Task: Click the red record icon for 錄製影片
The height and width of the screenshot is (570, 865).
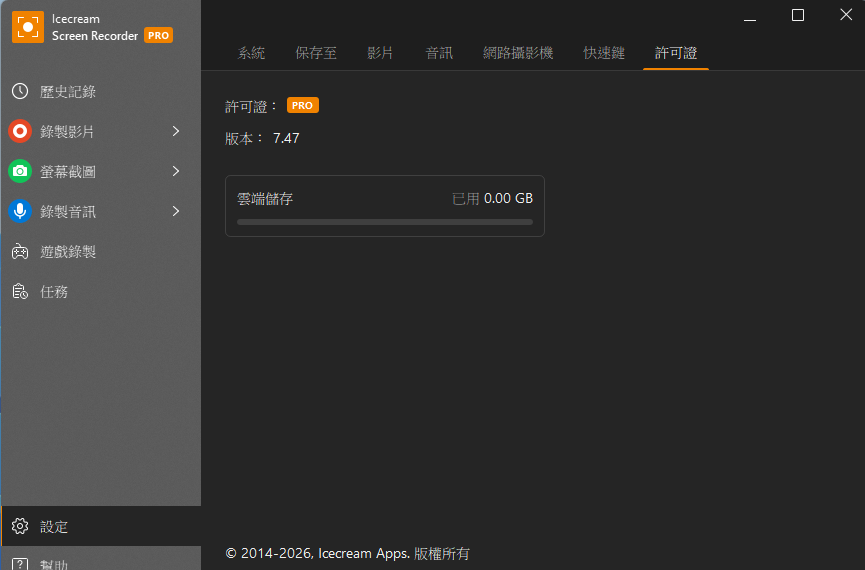Action: [x=20, y=131]
